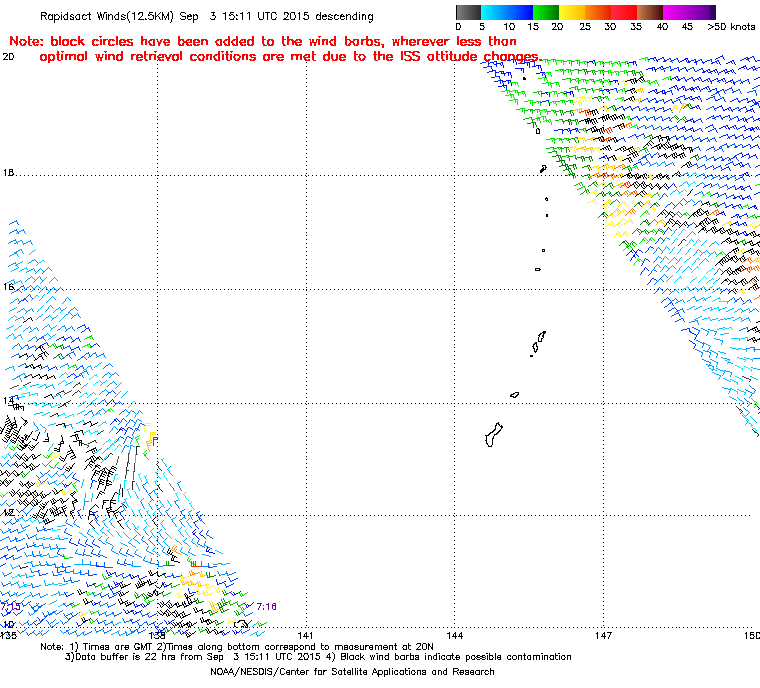Click the footnote 'Times are GMT' line

tap(237, 647)
